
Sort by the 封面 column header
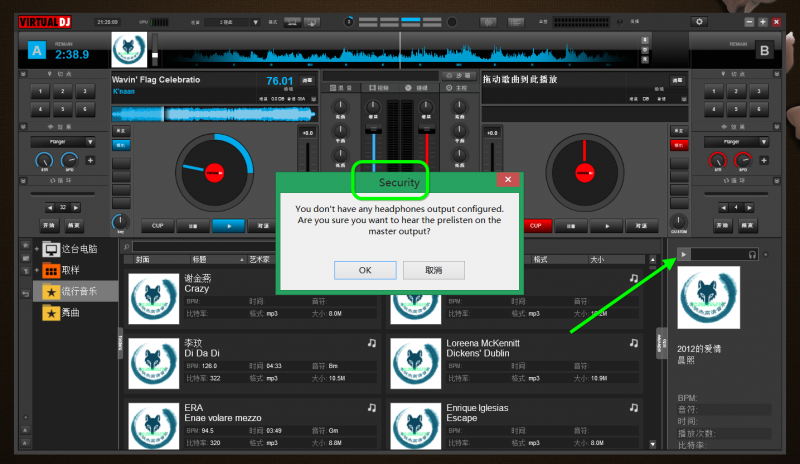(142, 259)
